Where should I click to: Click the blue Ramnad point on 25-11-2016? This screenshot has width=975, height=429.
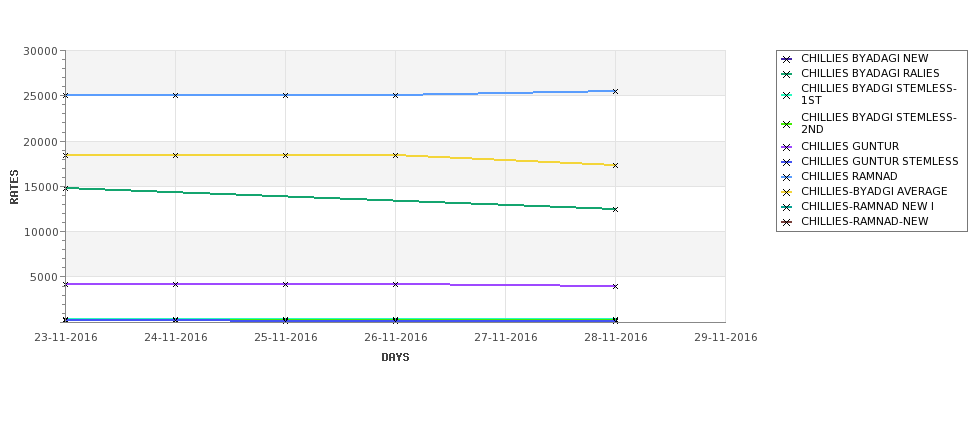tap(285, 95)
